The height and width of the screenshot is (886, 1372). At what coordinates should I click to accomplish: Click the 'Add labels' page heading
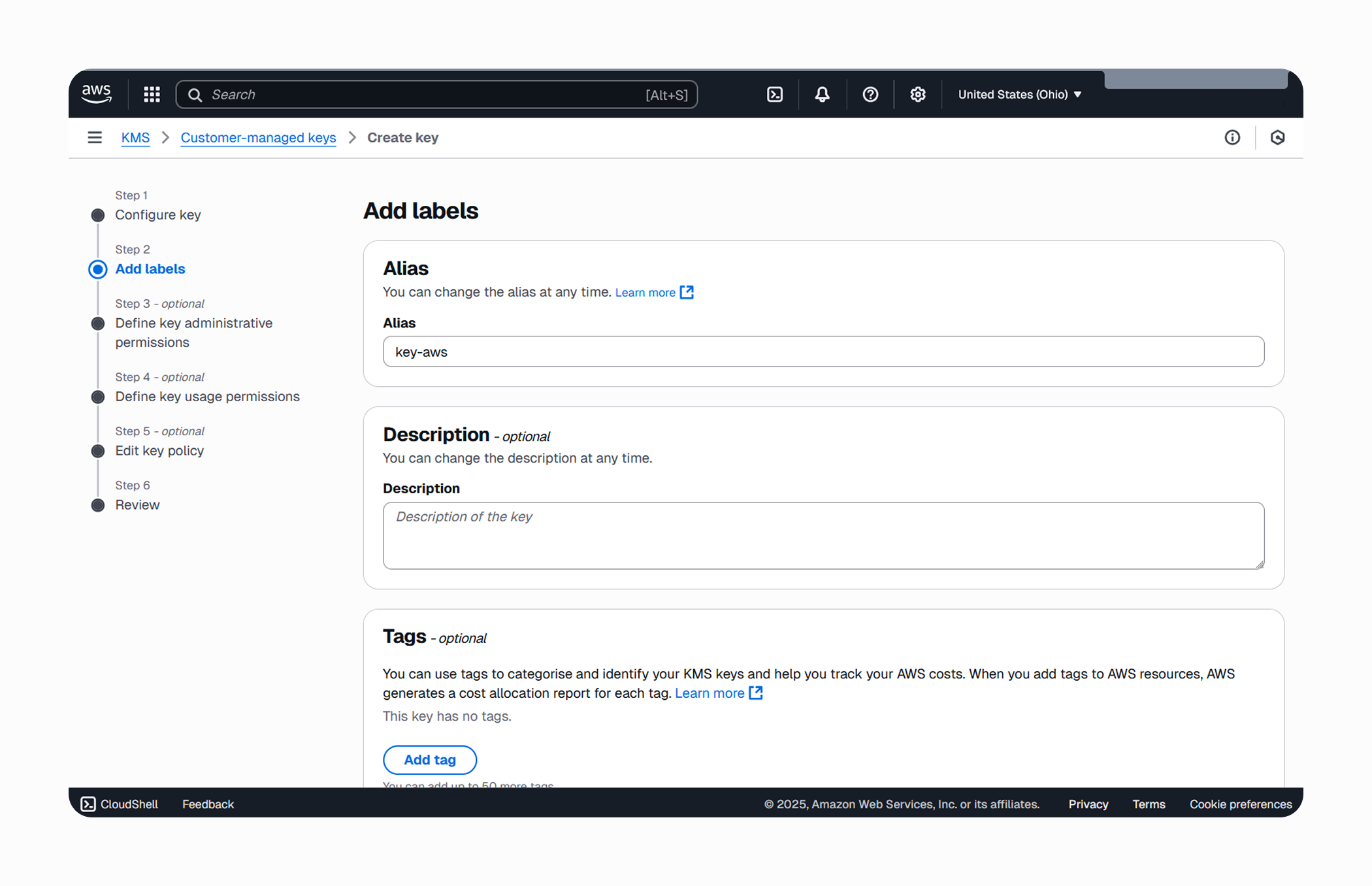pyautogui.click(x=421, y=211)
